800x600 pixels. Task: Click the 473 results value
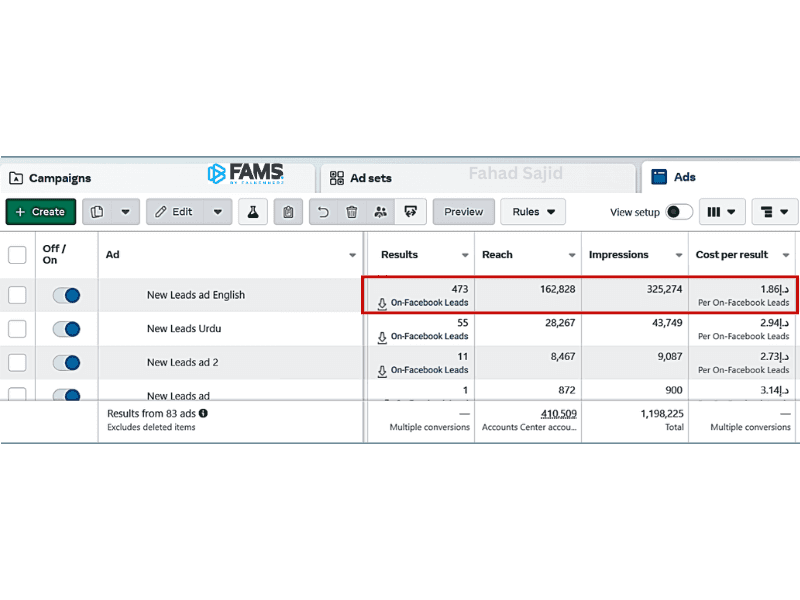click(x=460, y=289)
